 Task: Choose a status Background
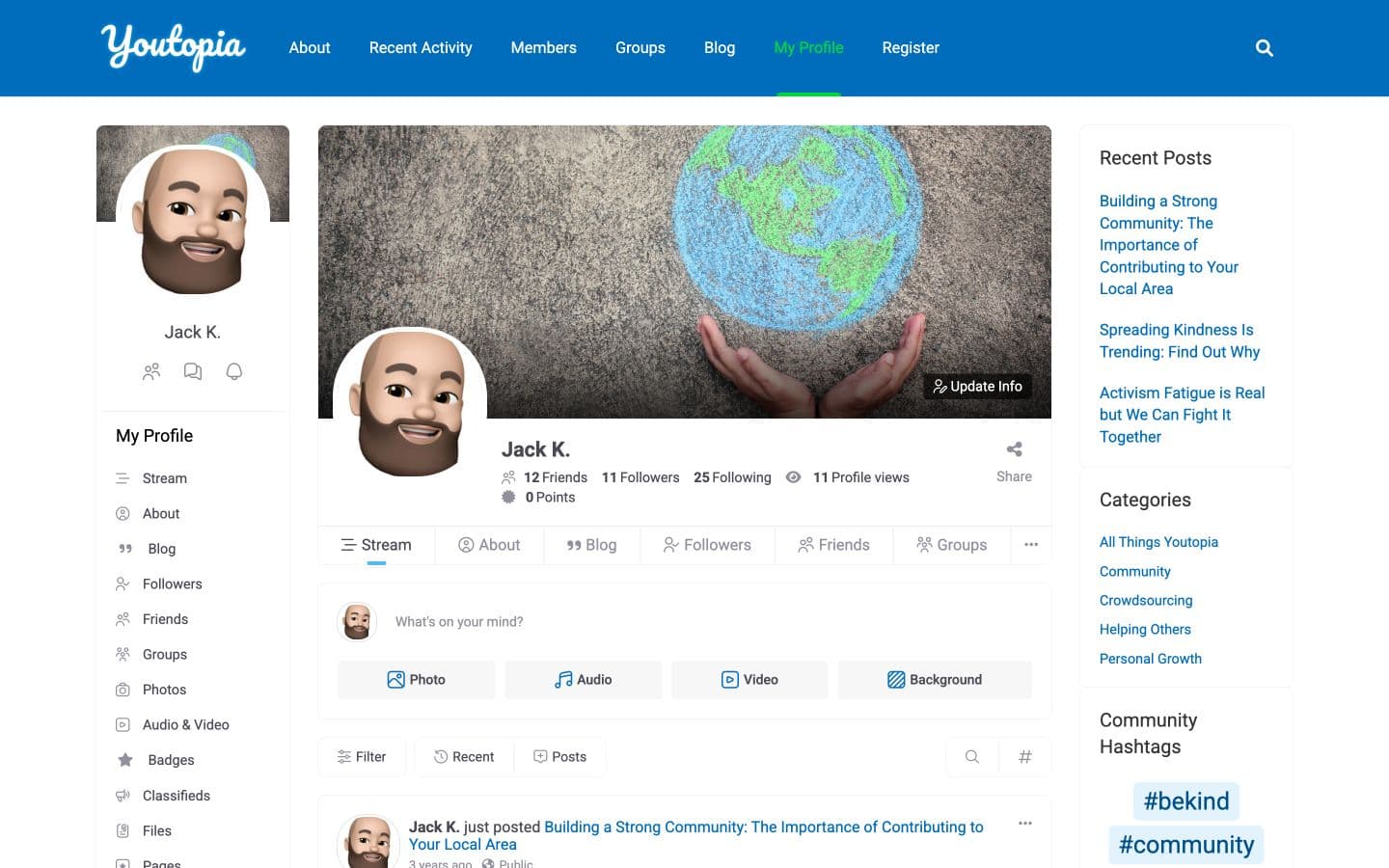coord(935,680)
